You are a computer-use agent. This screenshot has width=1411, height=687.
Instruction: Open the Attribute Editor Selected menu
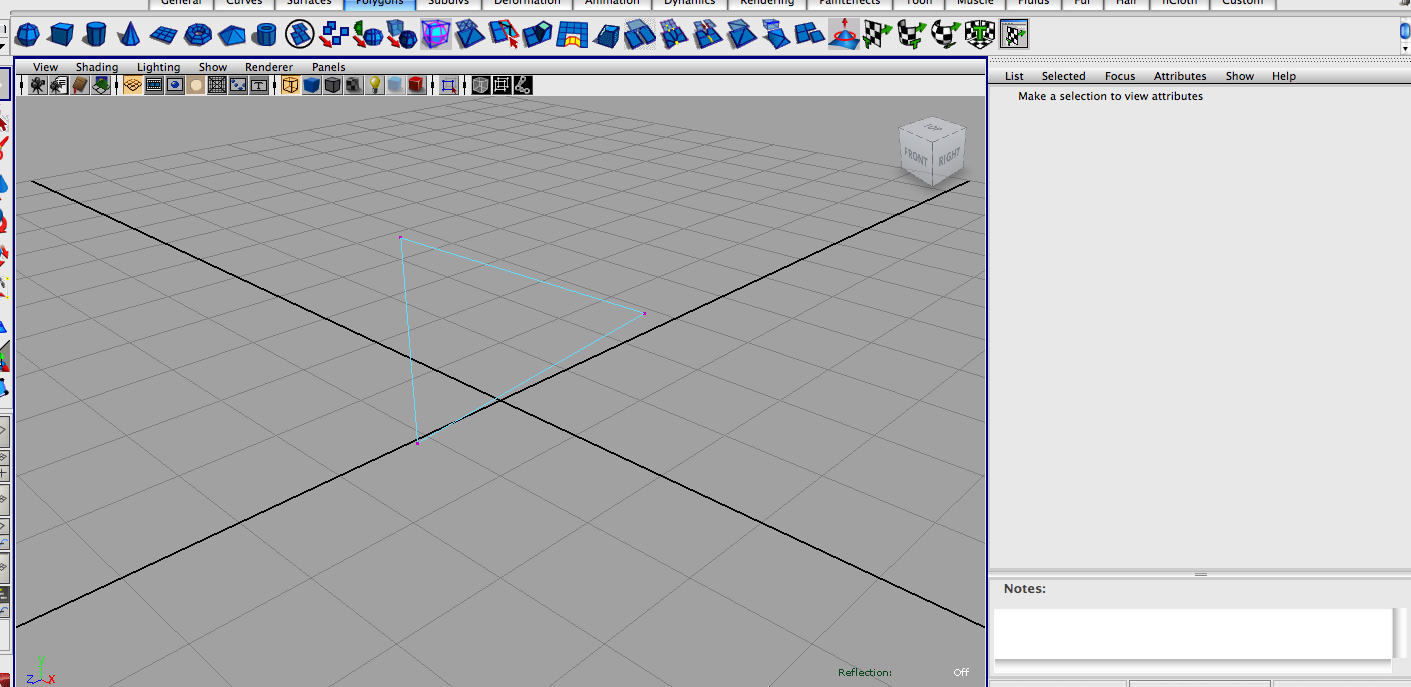click(x=1063, y=76)
